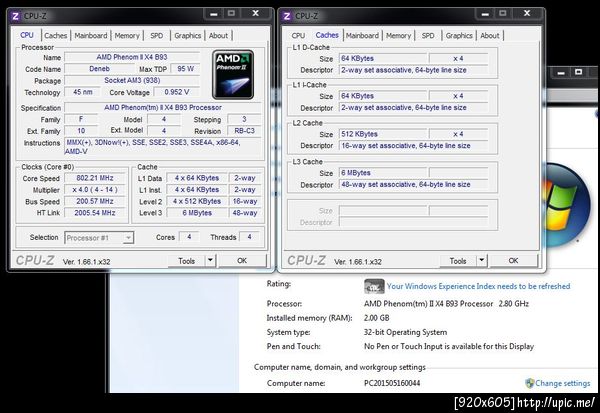Screen dimensions: 600x413
Task: Switch to CPU tab in right CPU-Z window
Action: [x=298, y=36]
